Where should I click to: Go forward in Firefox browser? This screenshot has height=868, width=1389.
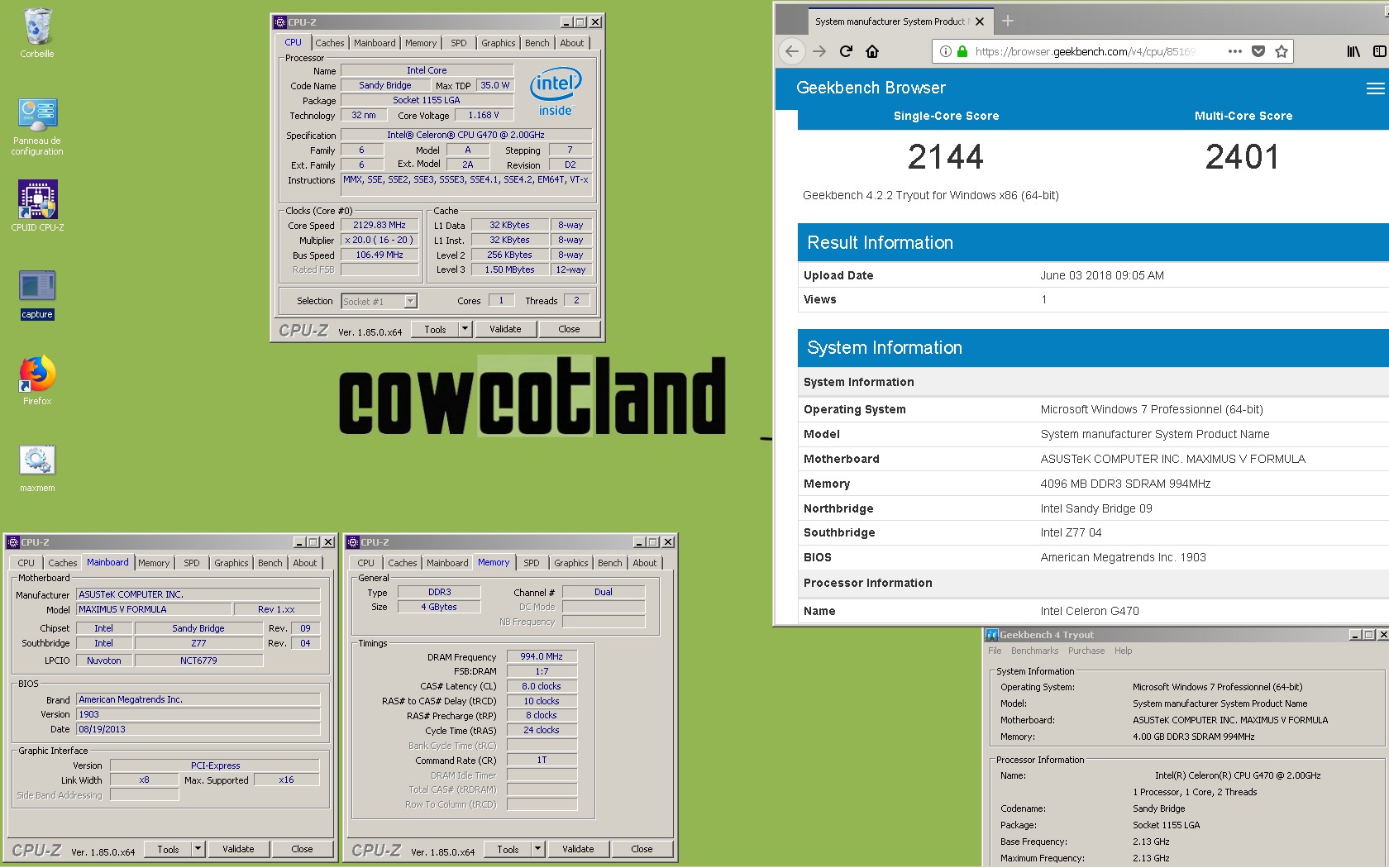(819, 51)
